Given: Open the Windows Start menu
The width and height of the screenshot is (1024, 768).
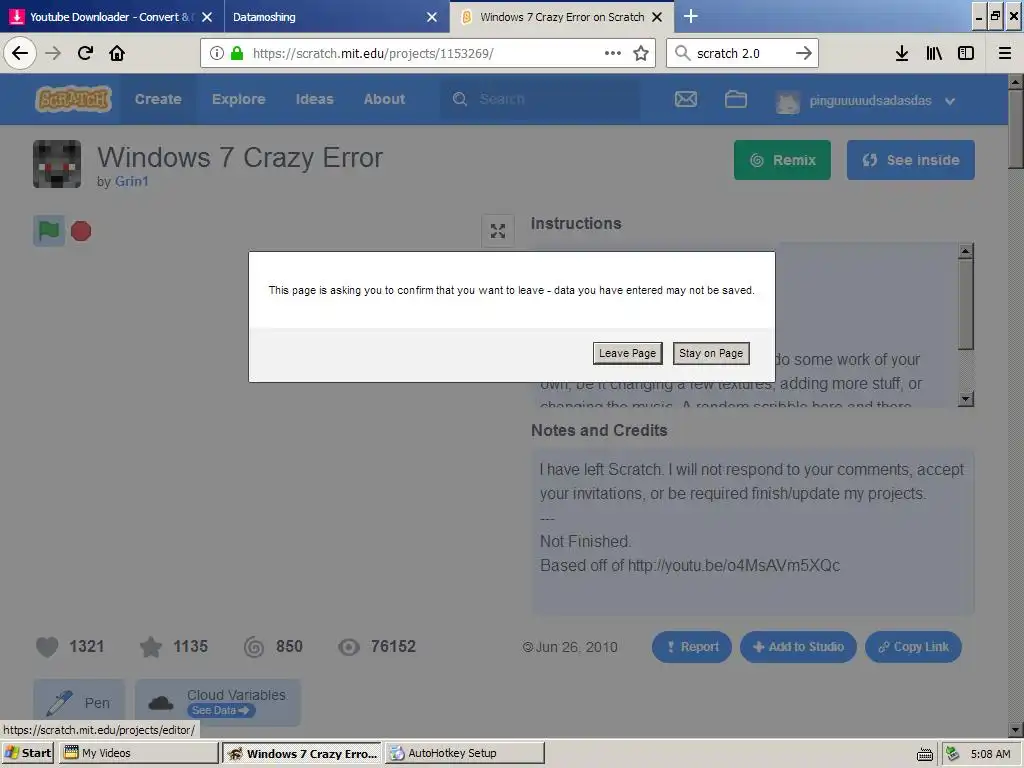Looking at the screenshot, I should (28, 753).
